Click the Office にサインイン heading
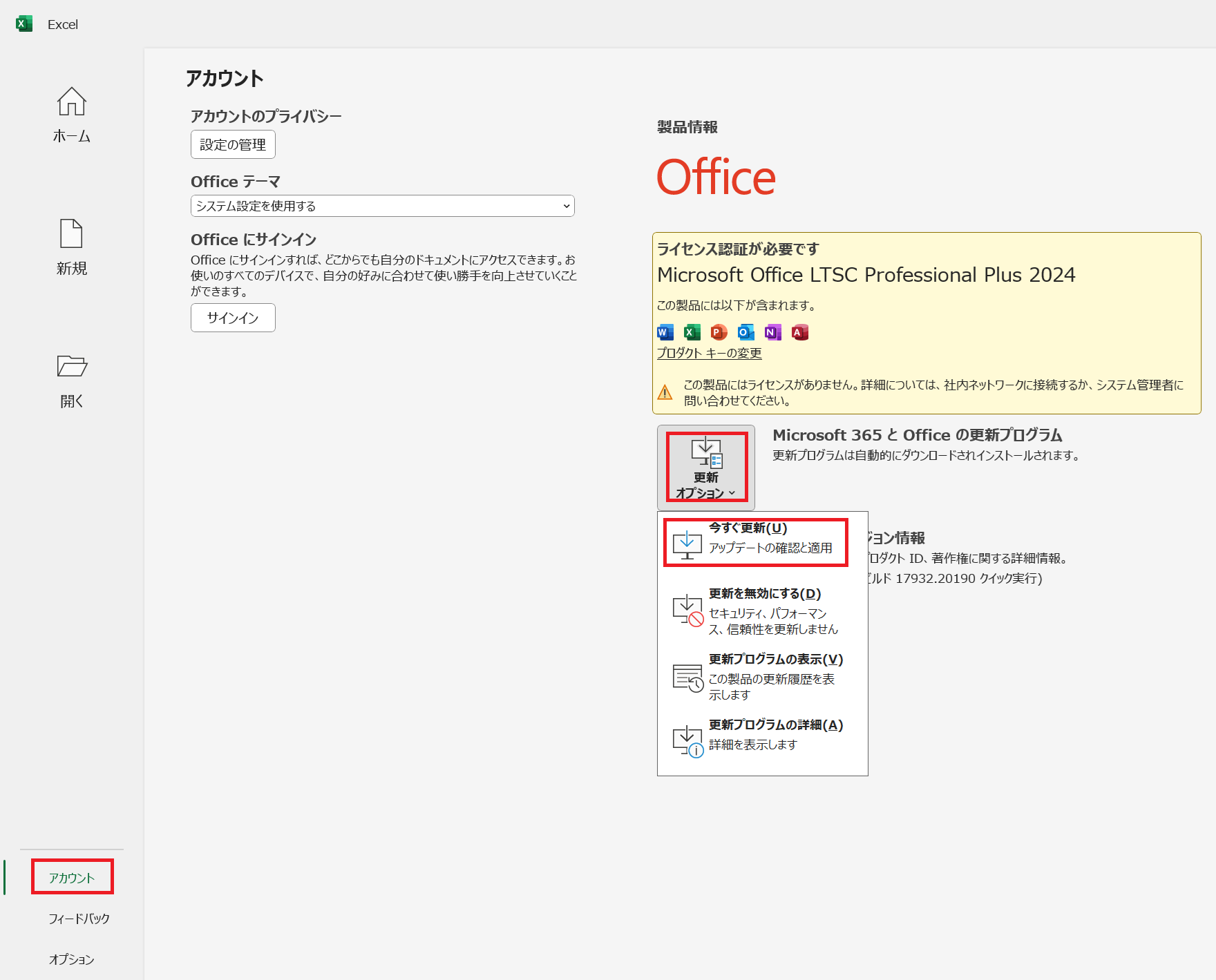 [x=254, y=240]
